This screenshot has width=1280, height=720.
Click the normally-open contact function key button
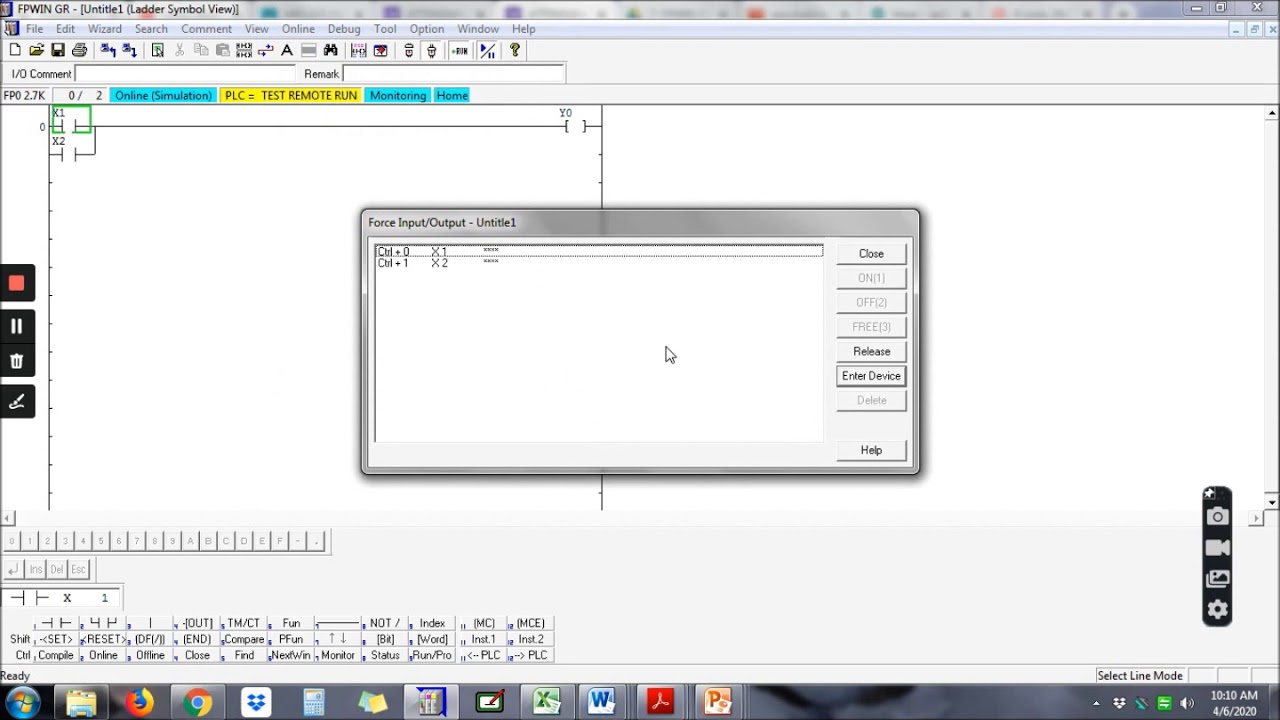pos(56,623)
